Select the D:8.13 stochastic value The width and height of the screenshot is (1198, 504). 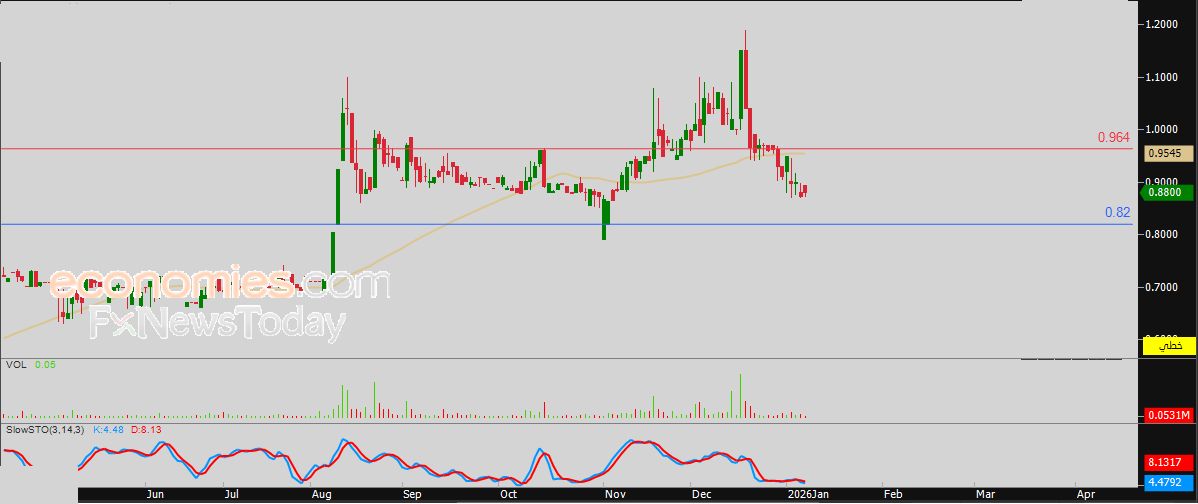pyautogui.click(x=148, y=430)
